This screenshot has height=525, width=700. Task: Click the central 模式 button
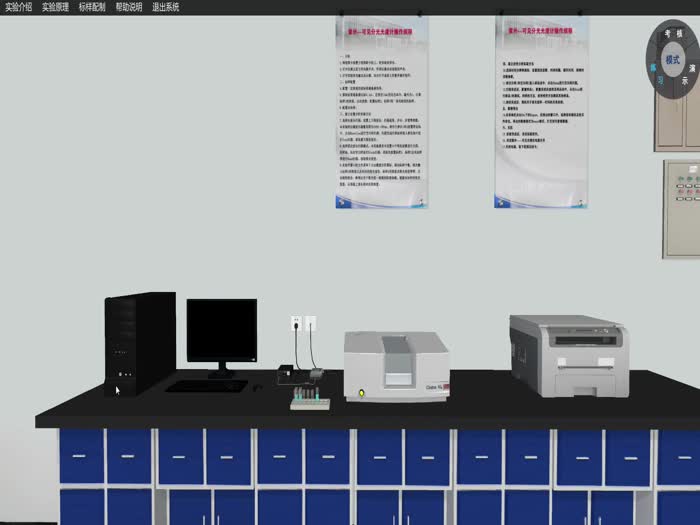[674, 60]
